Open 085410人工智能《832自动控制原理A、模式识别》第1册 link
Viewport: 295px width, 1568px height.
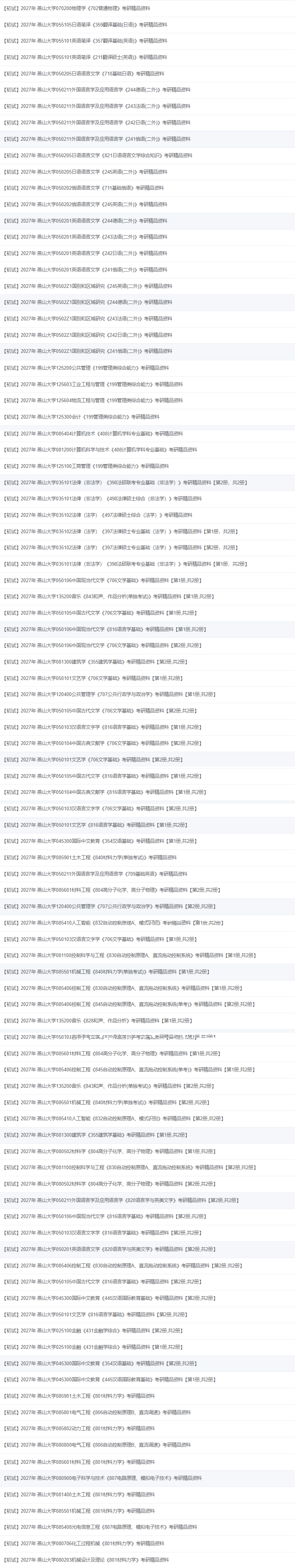(114, 923)
